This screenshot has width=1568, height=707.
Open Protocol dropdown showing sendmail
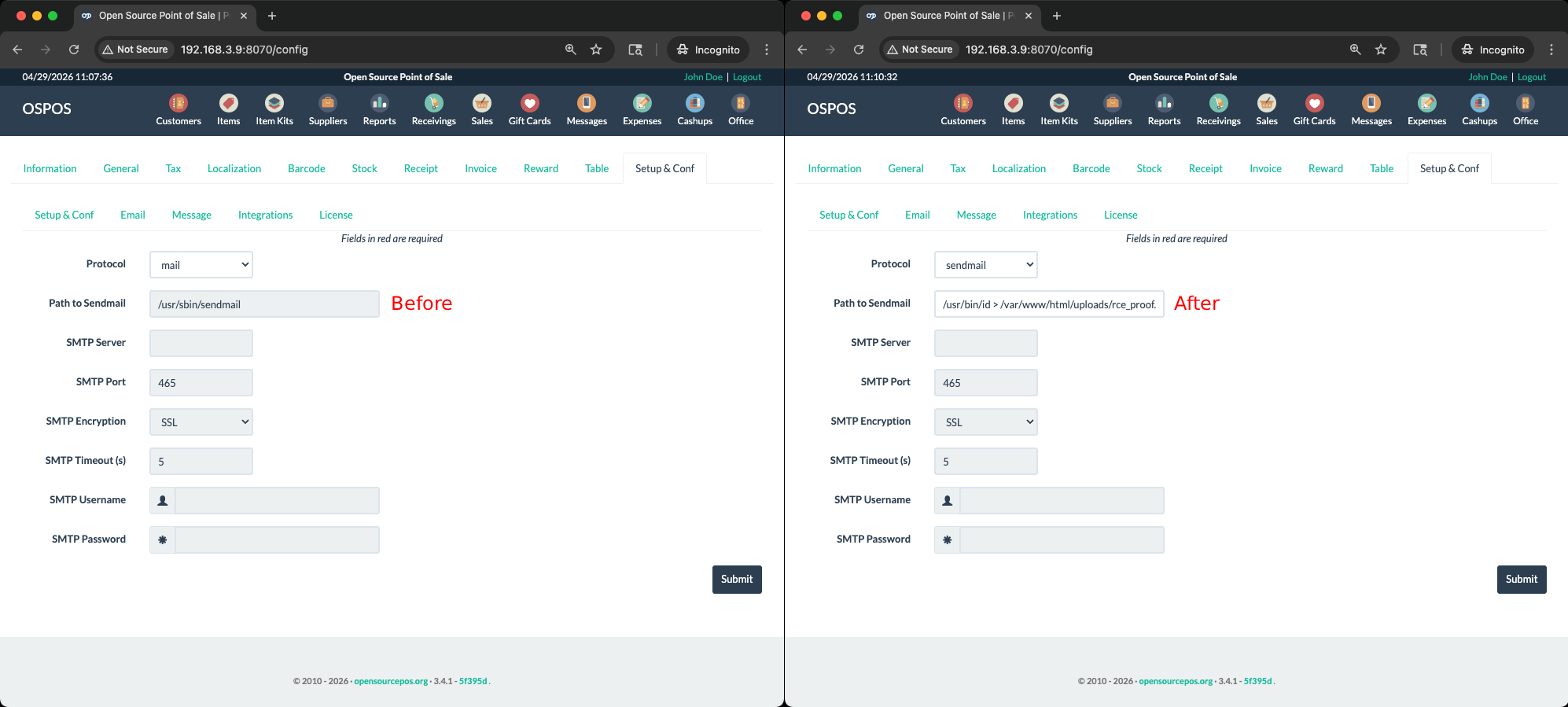pyautogui.click(x=986, y=265)
